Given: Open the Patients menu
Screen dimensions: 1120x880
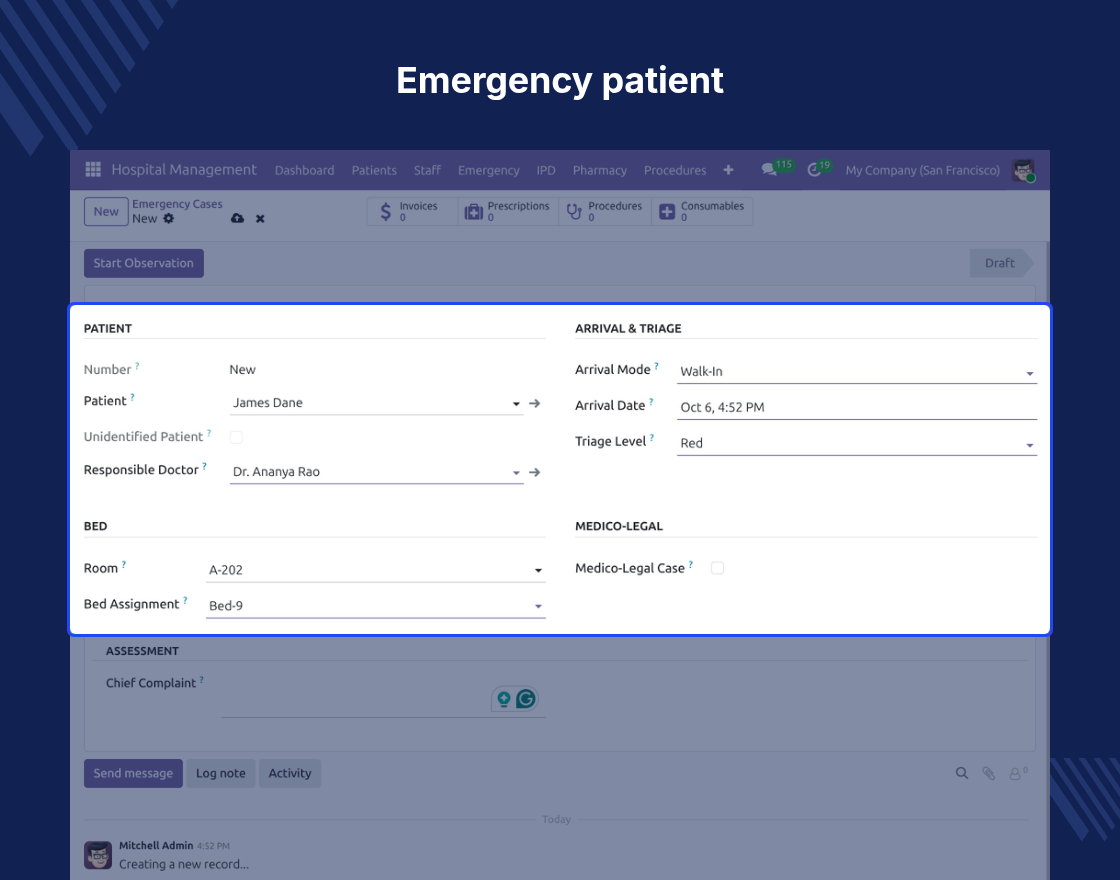Looking at the screenshot, I should click(x=374, y=170).
